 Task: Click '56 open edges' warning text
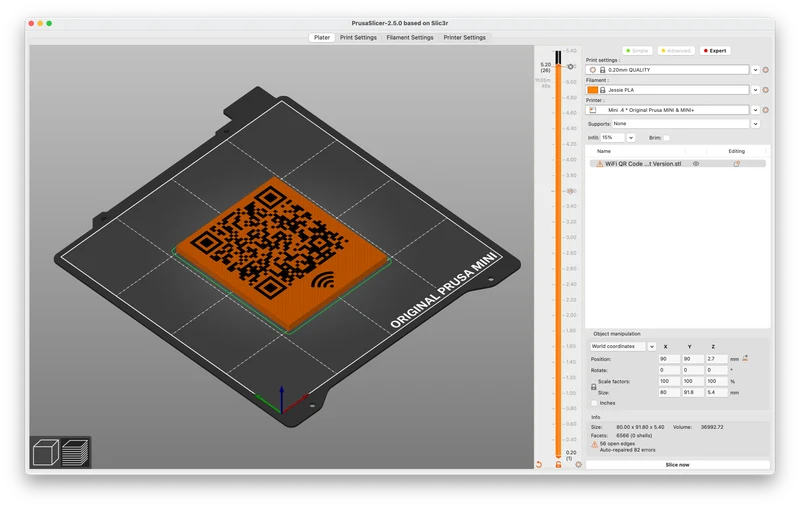click(x=617, y=444)
